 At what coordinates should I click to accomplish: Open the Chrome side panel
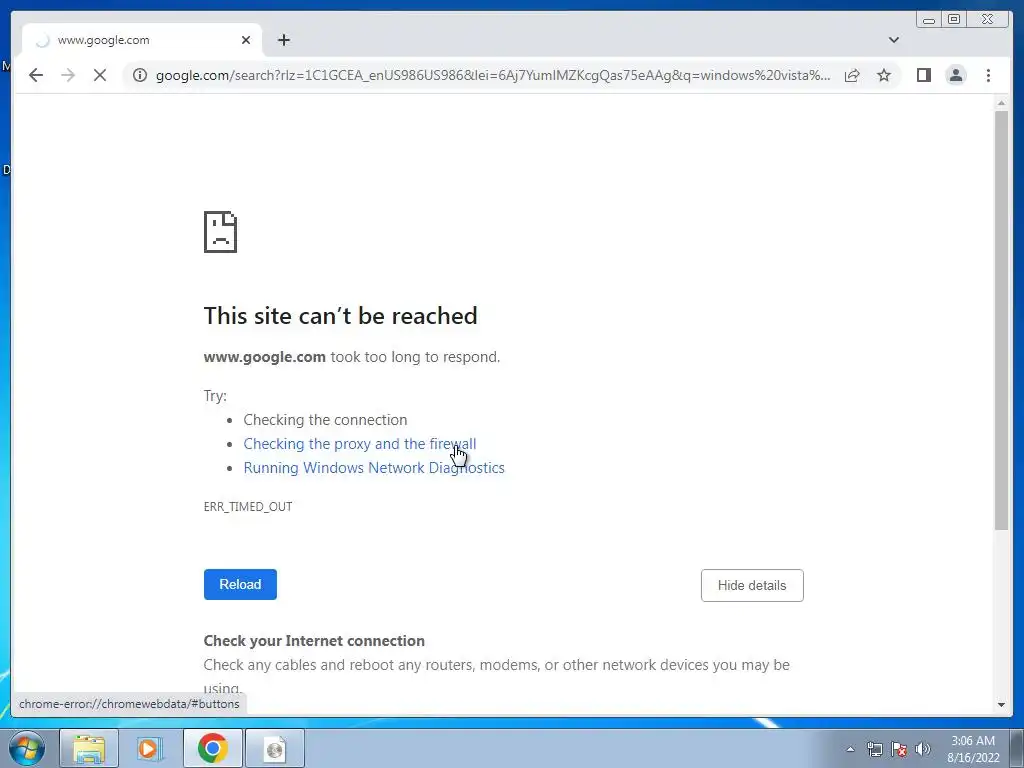tap(923, 75)
